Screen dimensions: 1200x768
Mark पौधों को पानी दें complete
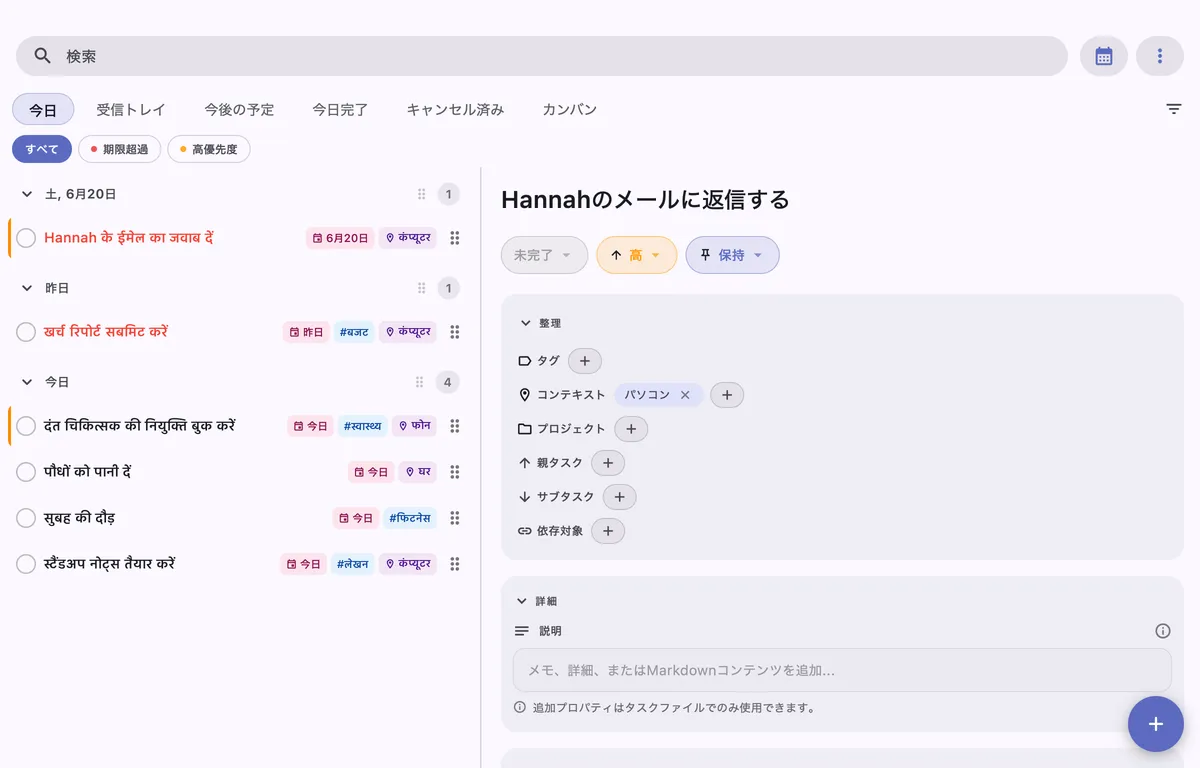coord(26,472)
